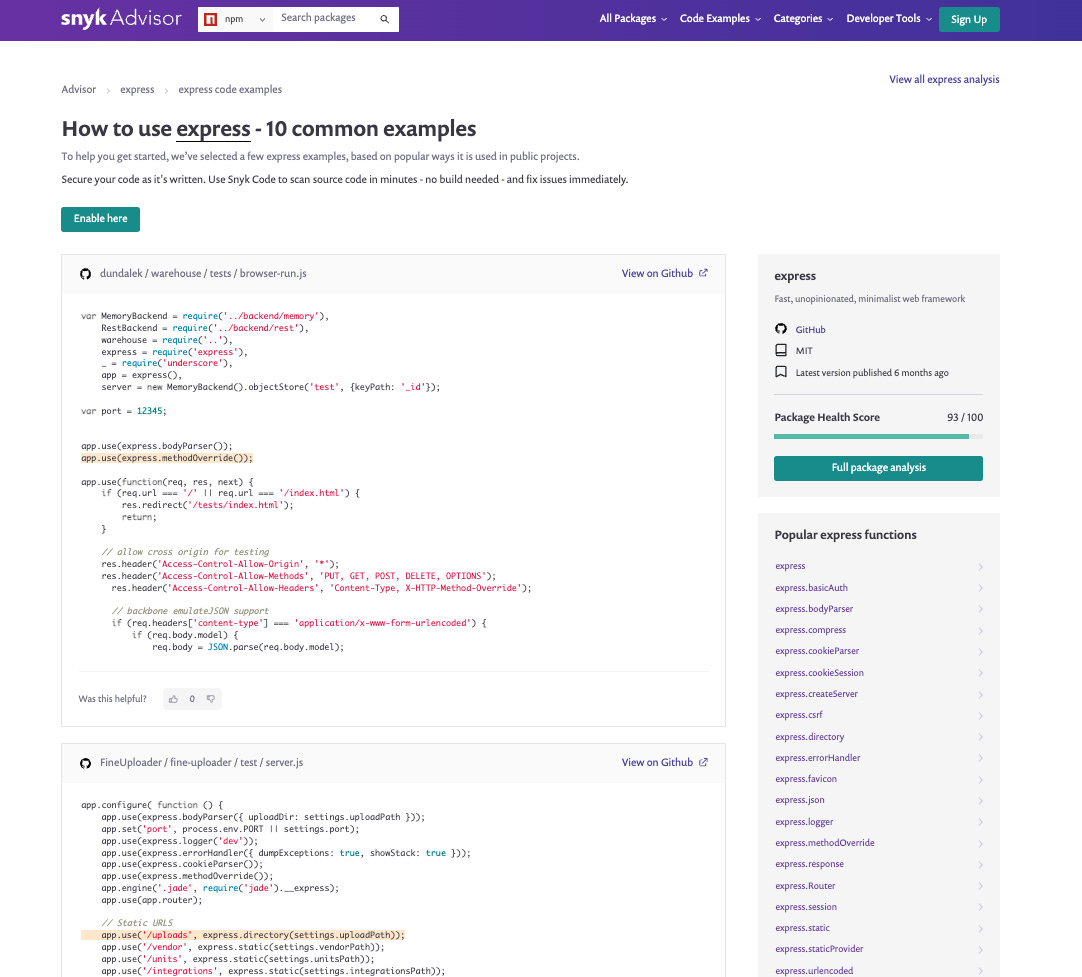Click the npm registry icon
Image resolution: width=1082 pixels, height=977 pixels.
point(211,19)
